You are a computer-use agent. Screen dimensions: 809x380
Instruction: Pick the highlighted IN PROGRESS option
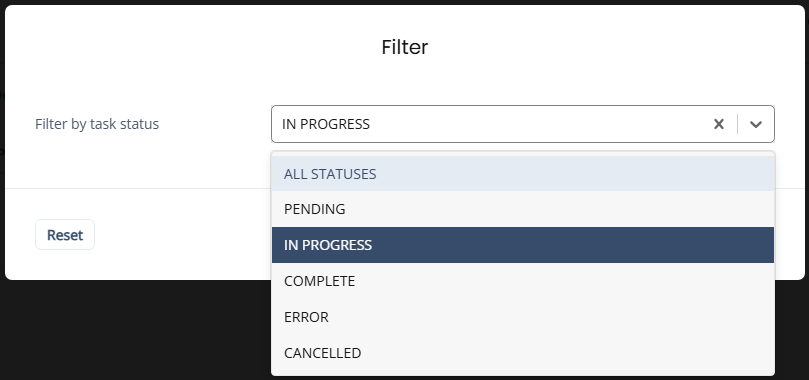pos(523,245)
